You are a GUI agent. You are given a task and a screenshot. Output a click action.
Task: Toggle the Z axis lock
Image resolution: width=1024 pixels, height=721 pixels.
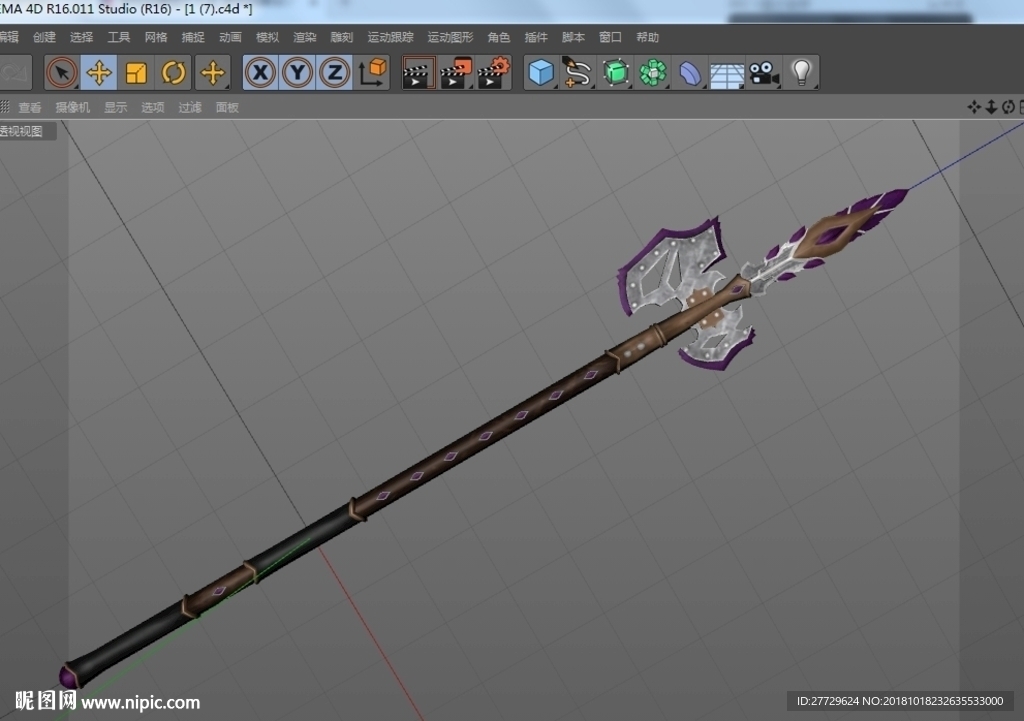click(x=335, y=72)
